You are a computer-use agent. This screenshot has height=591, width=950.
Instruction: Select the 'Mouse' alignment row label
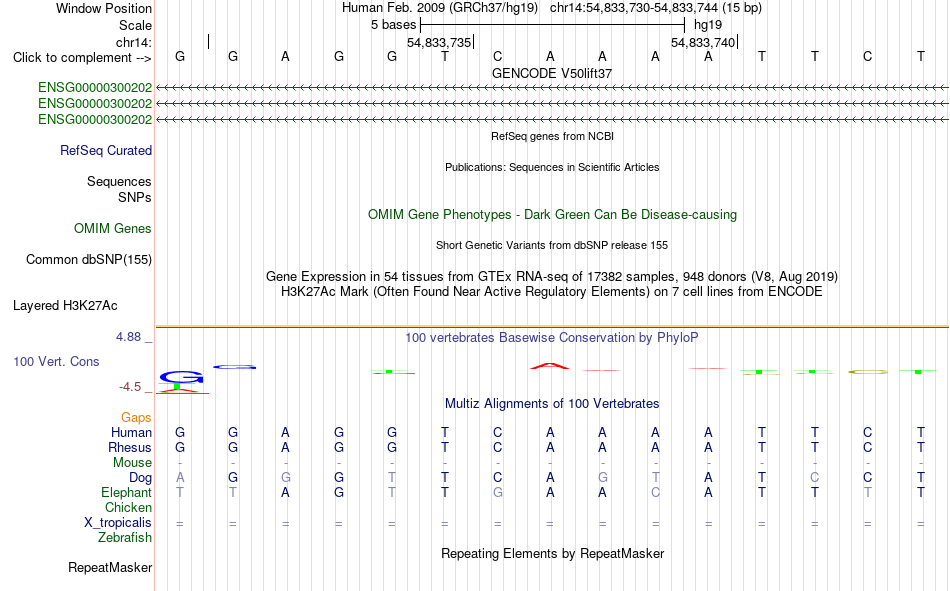[x=132, y=462]
